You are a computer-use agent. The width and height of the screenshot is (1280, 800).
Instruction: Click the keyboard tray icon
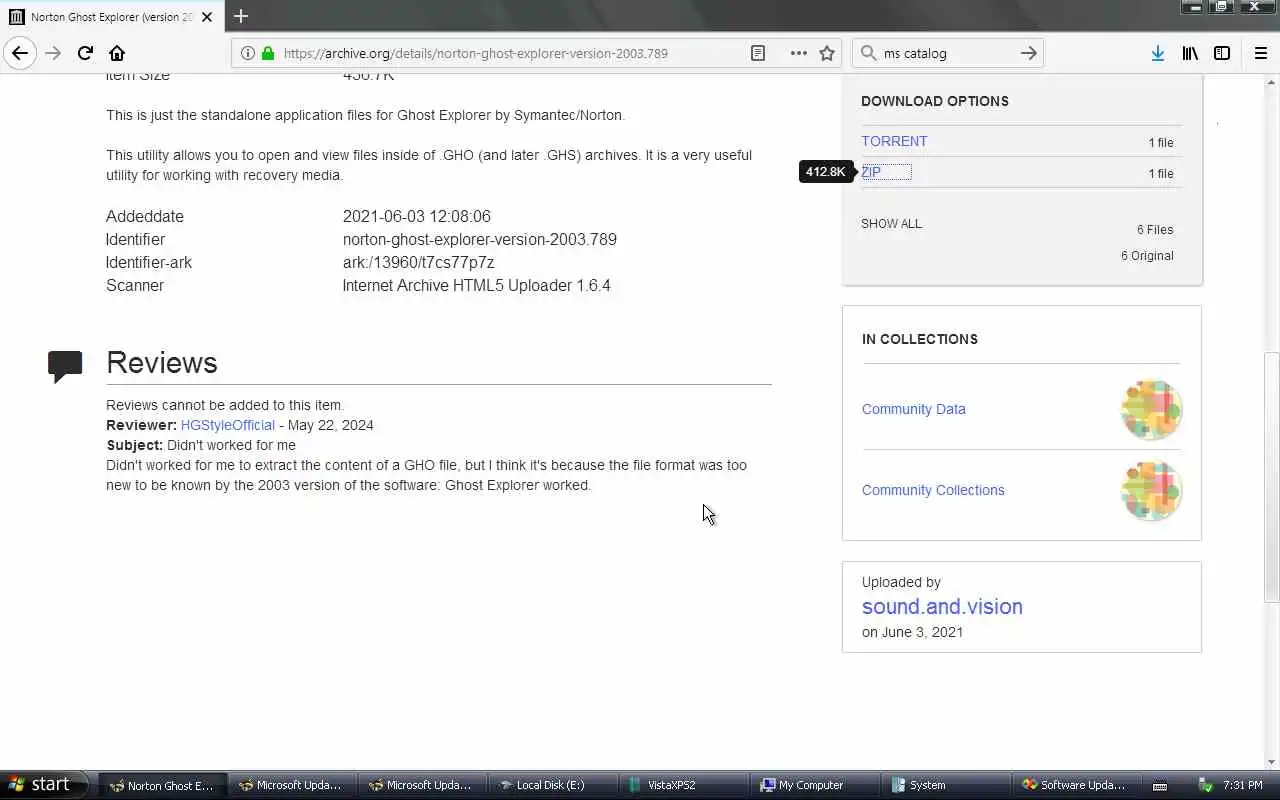[1159, 786]
